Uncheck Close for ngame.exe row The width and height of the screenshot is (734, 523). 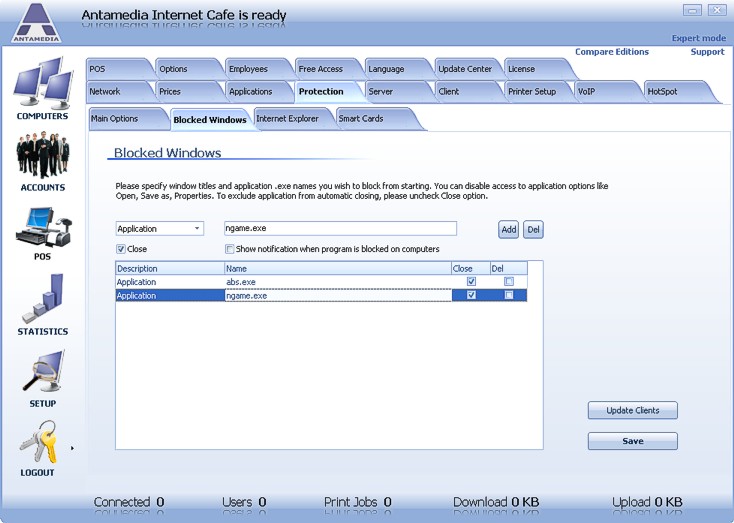471,295
